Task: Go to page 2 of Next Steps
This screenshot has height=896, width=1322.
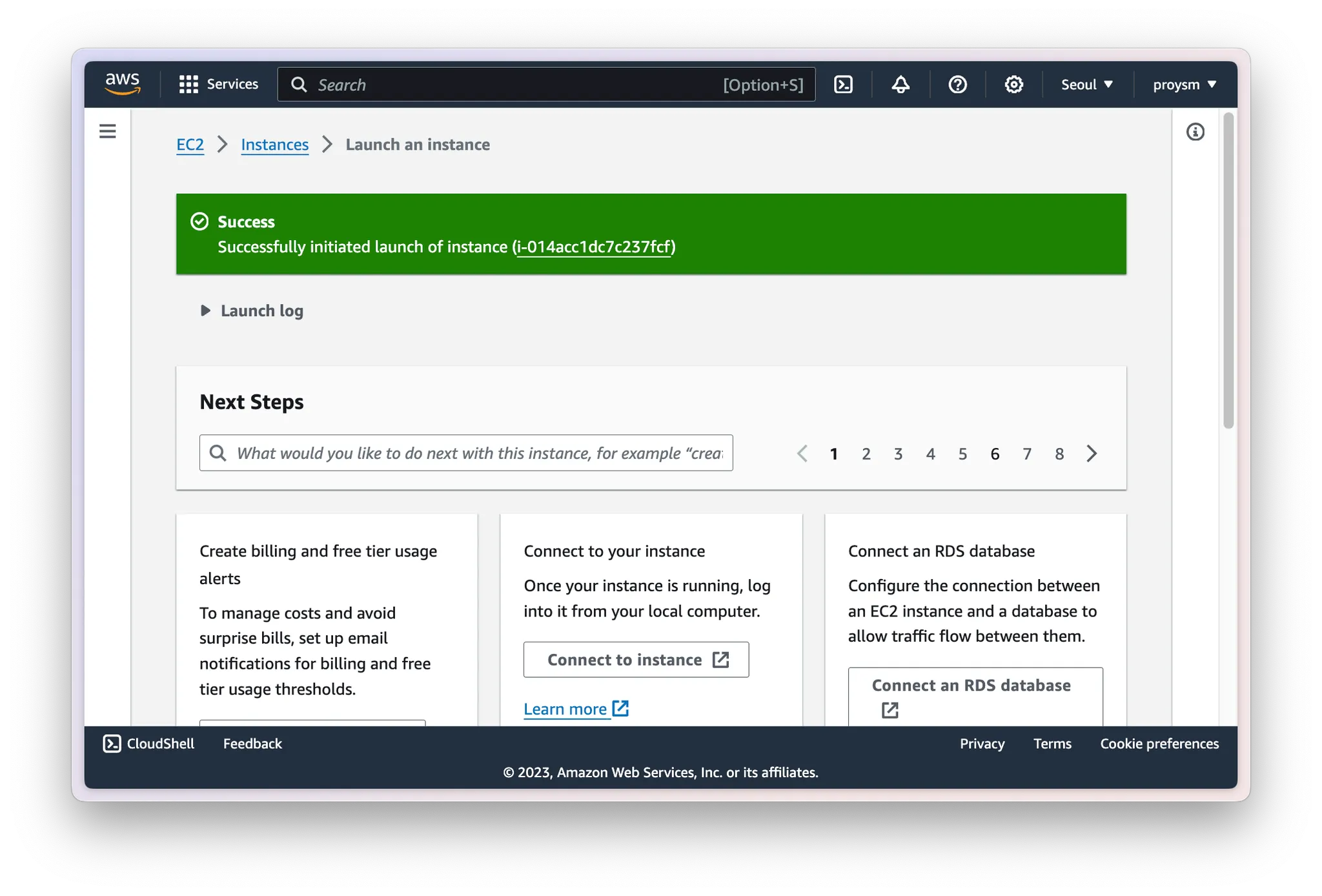Action: click(x=866, y=454)
